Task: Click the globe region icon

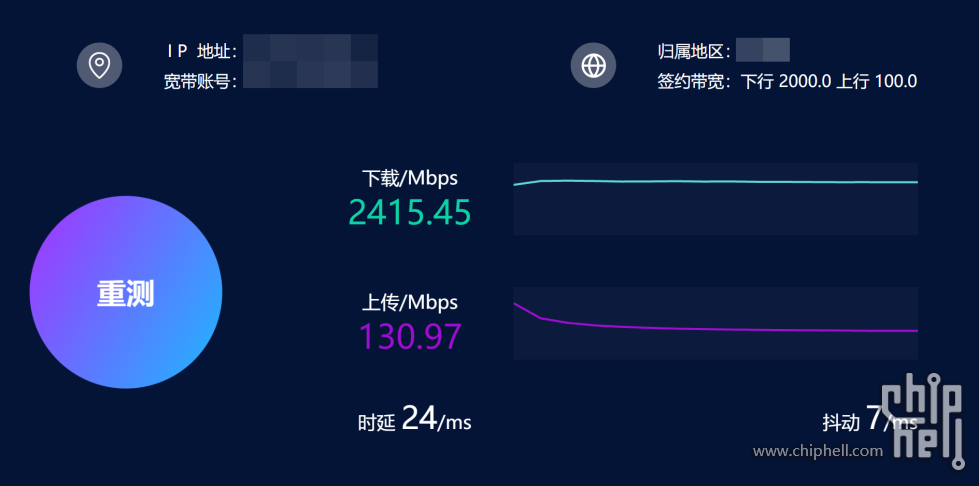Action: (x=593, y=65)
